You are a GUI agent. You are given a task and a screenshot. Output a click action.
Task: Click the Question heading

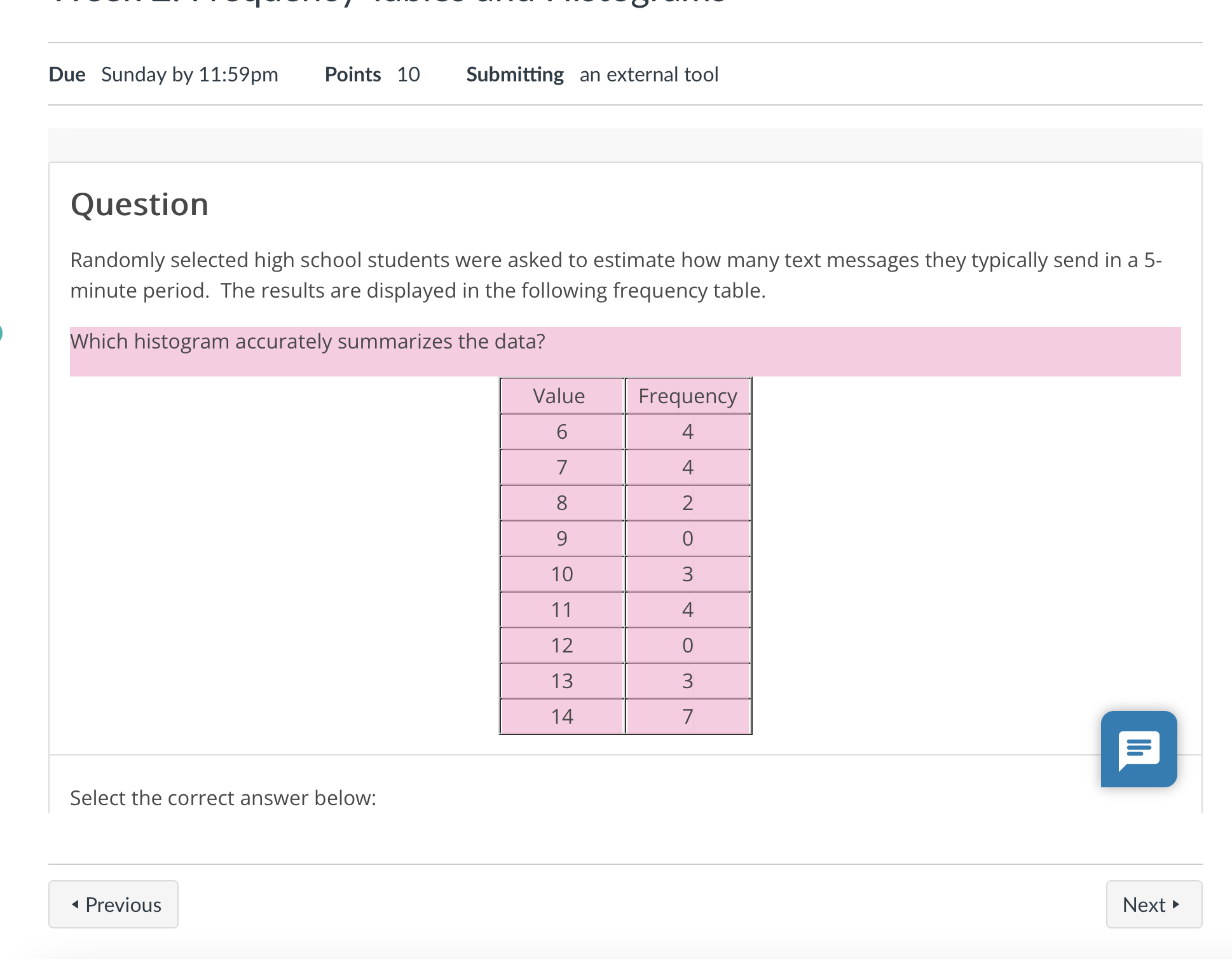[x=140, y=205]
